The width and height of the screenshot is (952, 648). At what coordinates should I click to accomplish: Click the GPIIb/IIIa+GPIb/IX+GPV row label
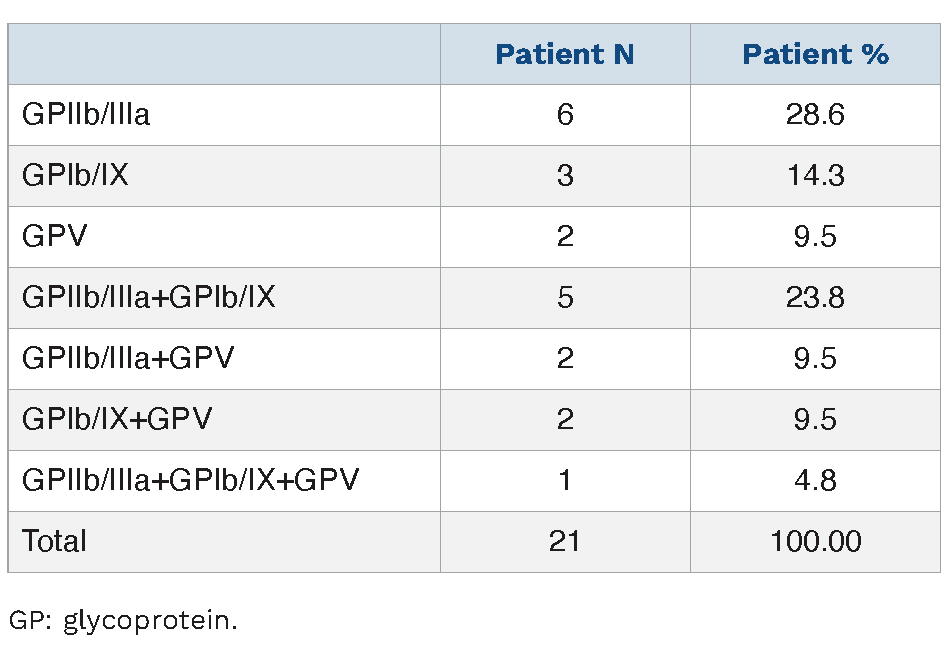tap(190, 481)
